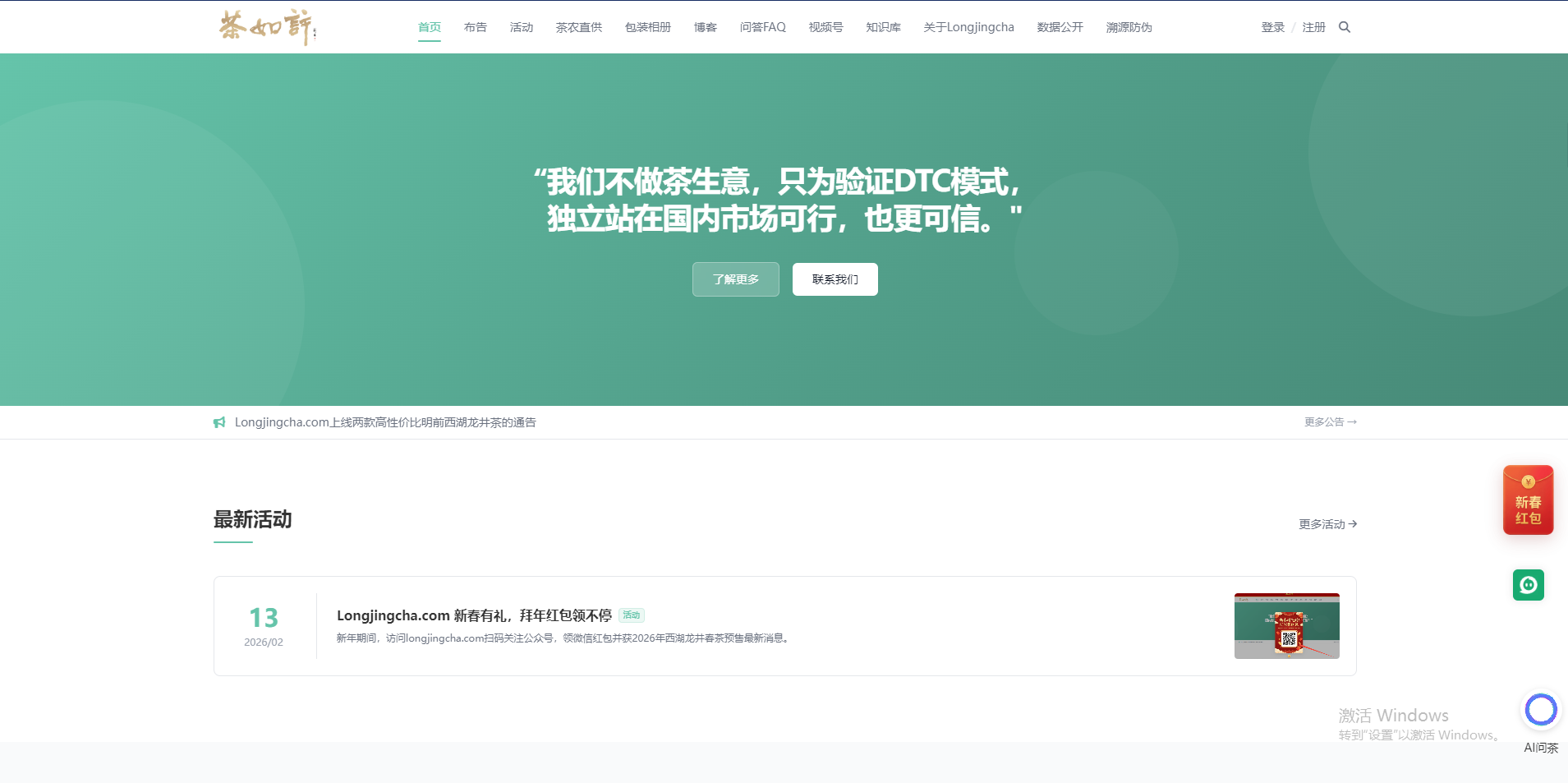Viewport: 1568px width, 783px height.
Task: Open the Longjingcha.com 通告 announcement link
Action: coord(385,422)
